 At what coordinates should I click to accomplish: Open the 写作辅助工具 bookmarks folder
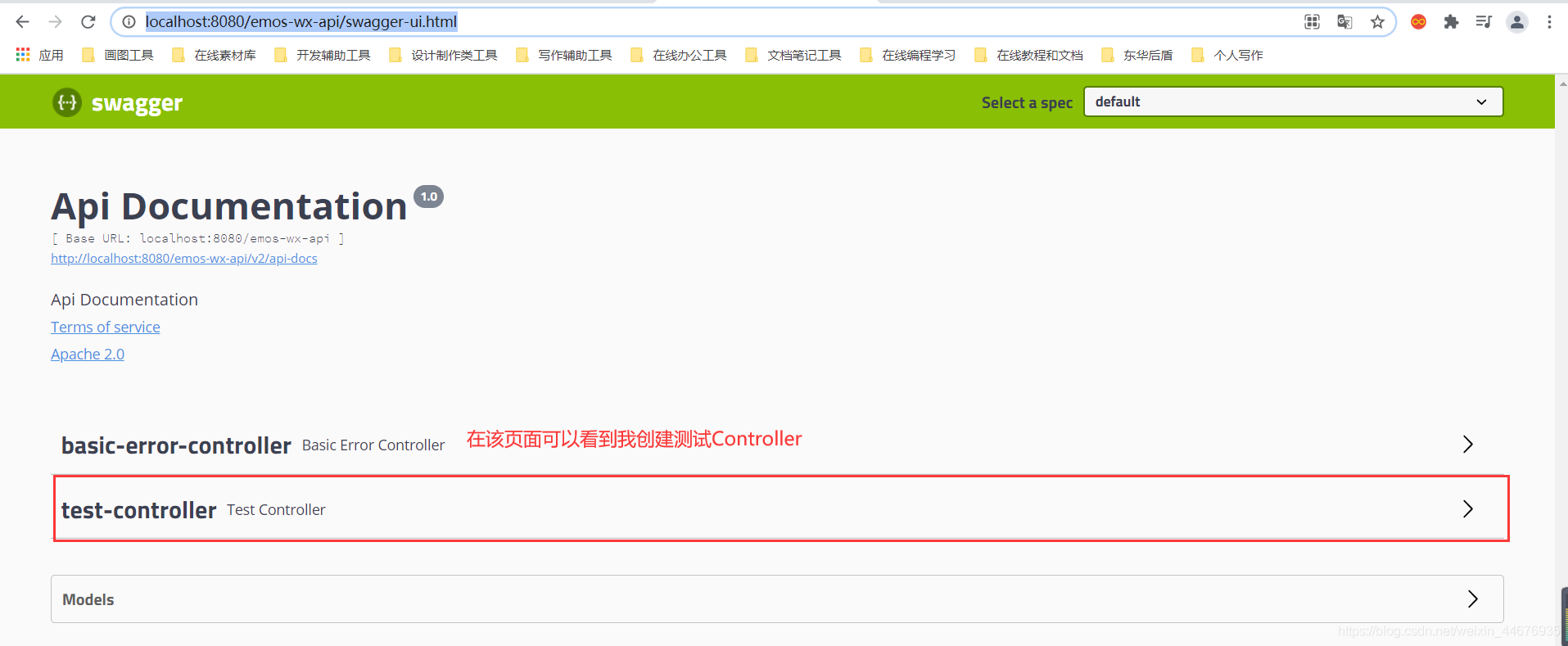[563, 55]
